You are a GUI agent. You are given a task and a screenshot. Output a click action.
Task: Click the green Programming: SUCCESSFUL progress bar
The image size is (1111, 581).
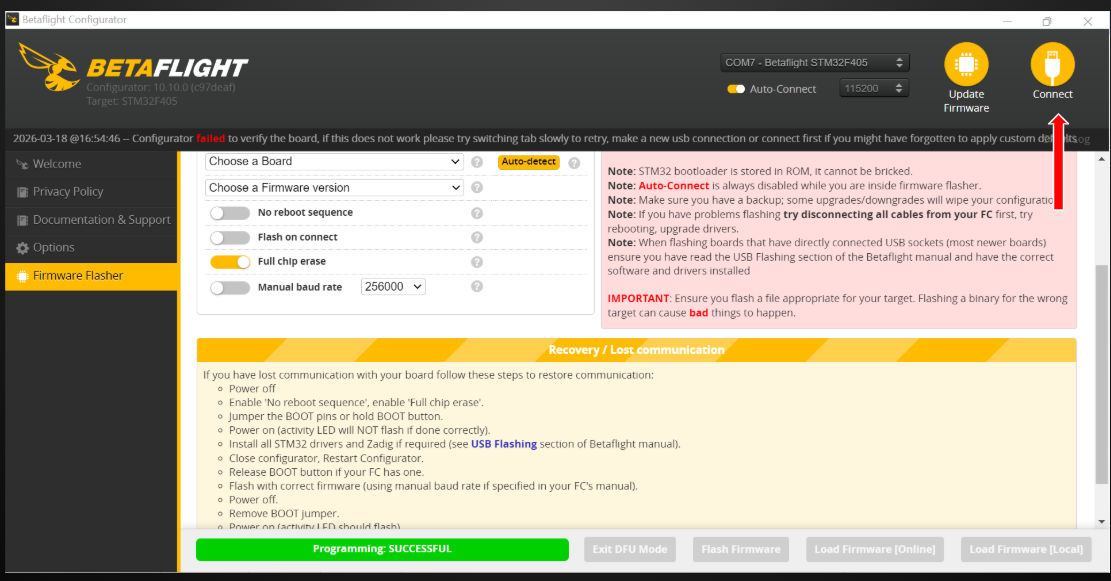click(382, 549)
